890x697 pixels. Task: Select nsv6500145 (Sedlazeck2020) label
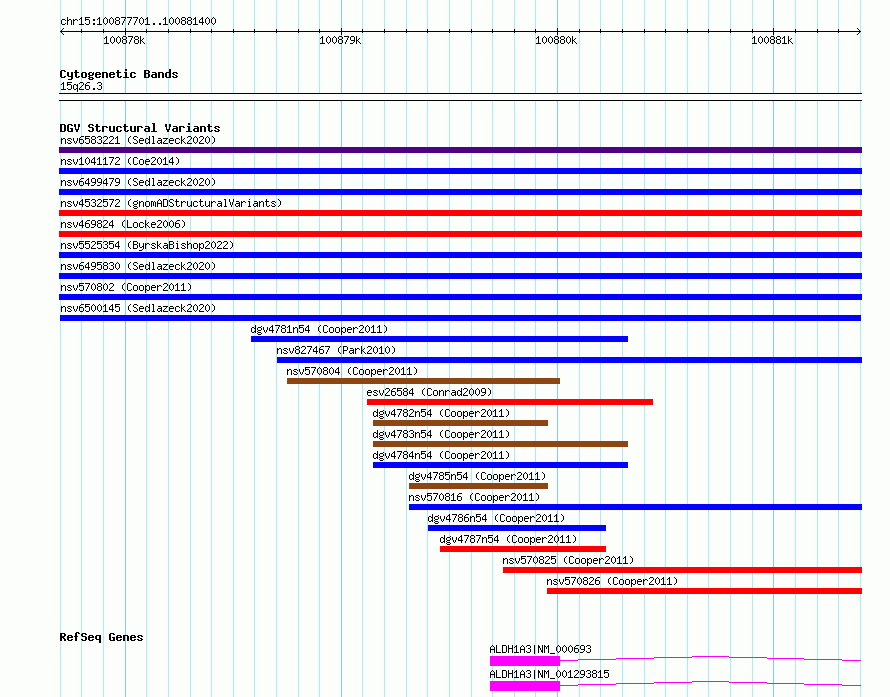click(138, 308)
